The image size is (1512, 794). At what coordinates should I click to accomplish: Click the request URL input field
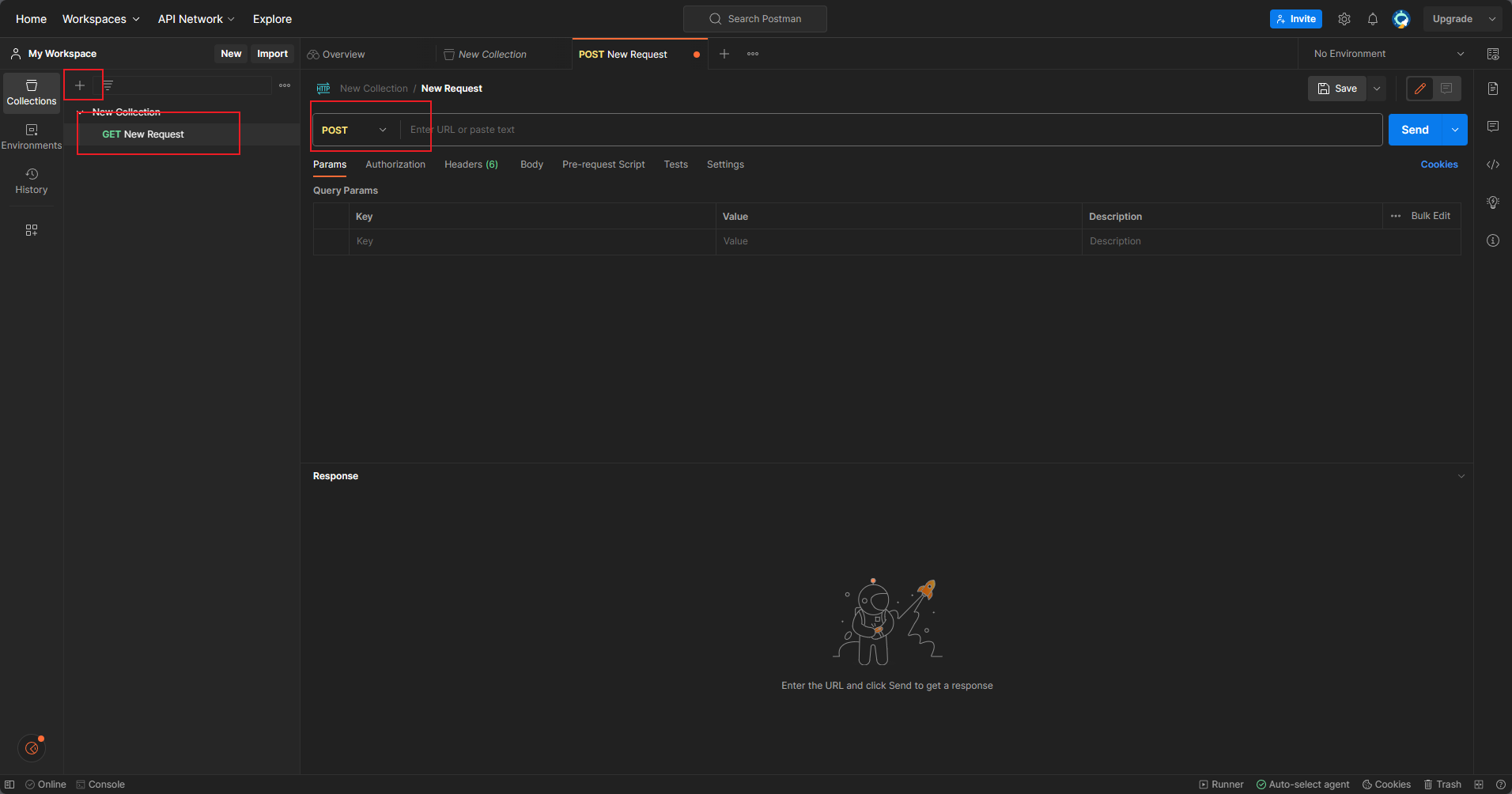coord(891,130)
